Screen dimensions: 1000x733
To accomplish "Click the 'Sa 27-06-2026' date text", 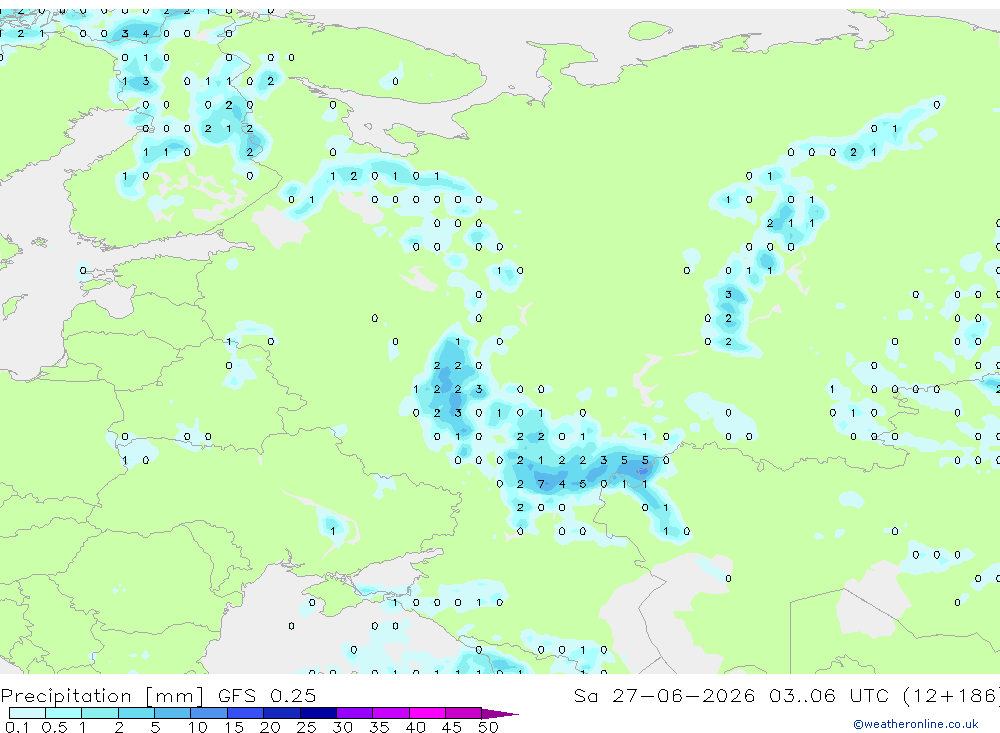I will click(x=665, y=695).
